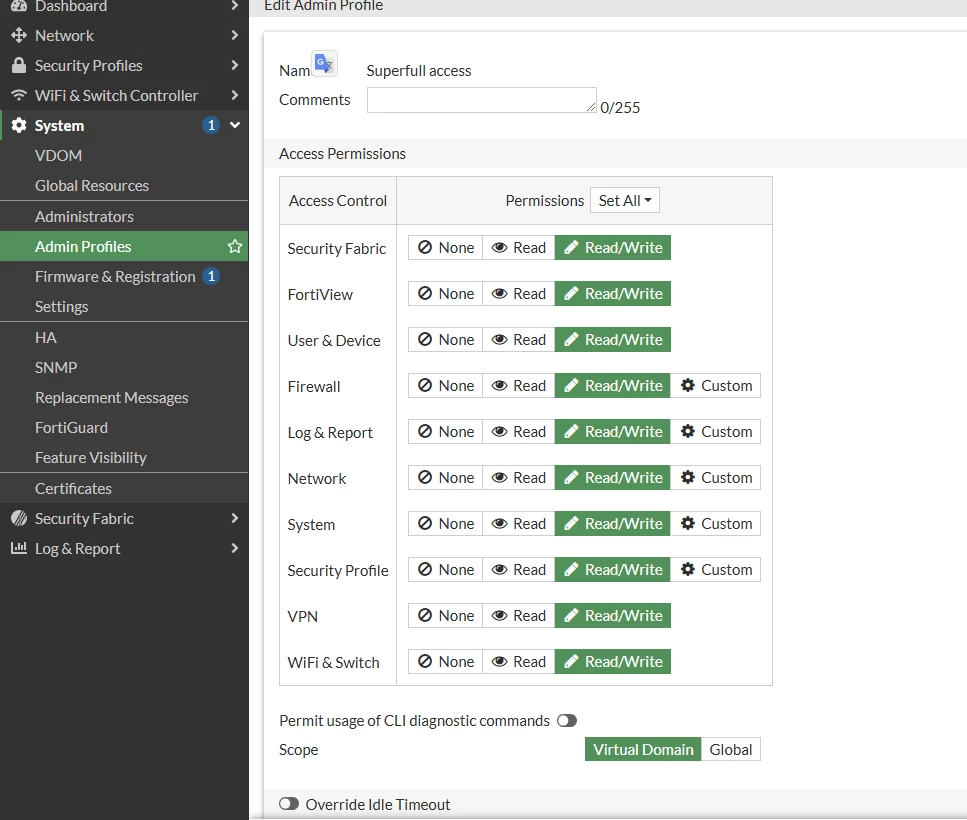Select Read/Write for Network
This screenshot has width=967, height=820.
[x=612, y=477]
